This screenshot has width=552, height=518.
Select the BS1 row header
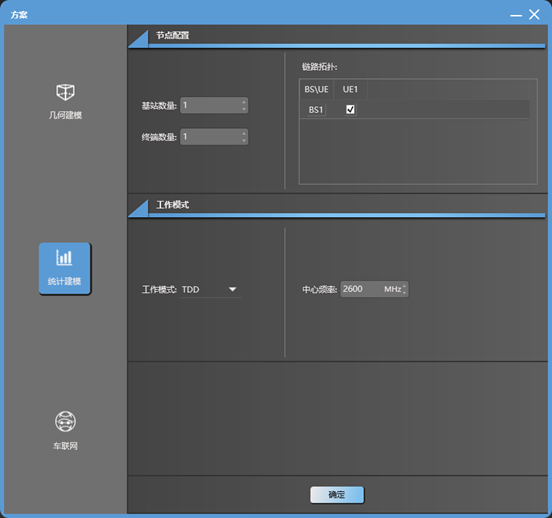point(316,110)
